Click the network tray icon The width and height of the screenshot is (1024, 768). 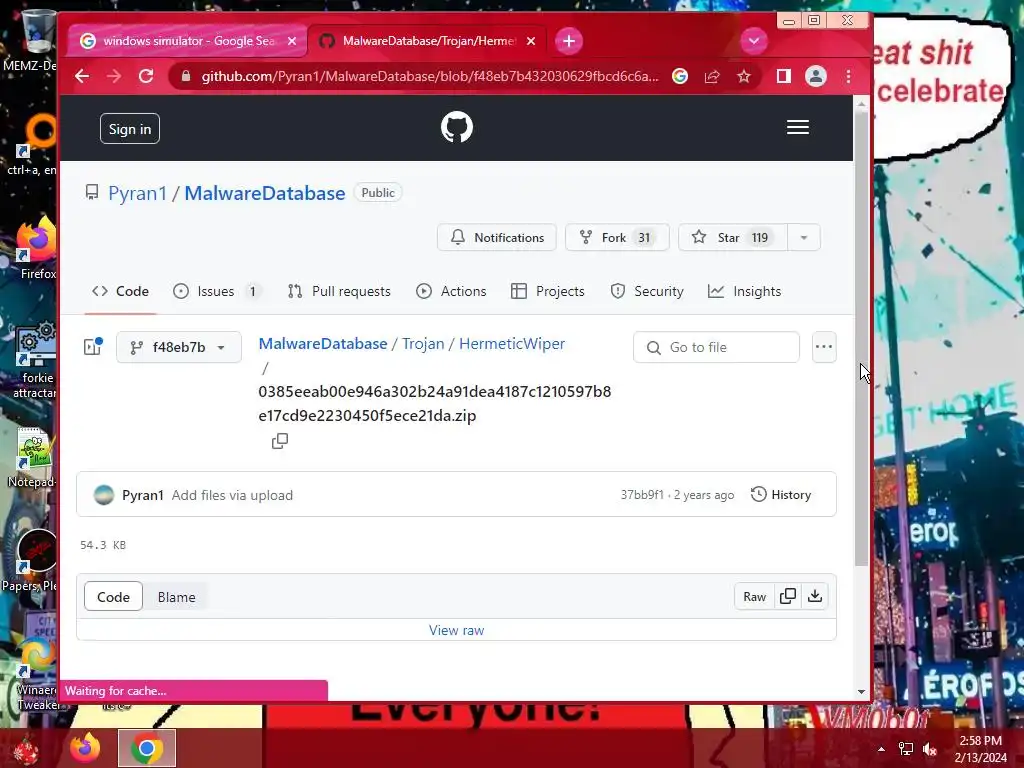point(906,749)
